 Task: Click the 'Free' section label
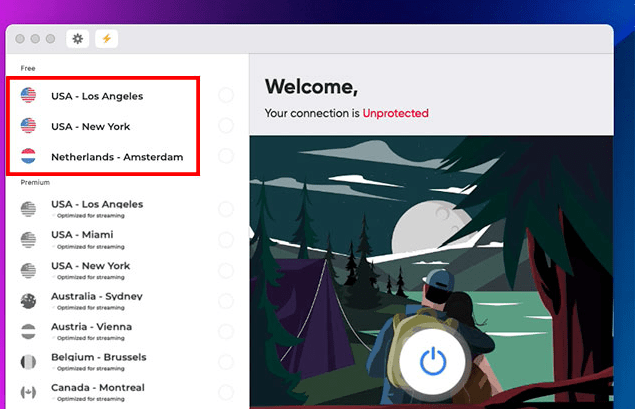click(28, 68)
